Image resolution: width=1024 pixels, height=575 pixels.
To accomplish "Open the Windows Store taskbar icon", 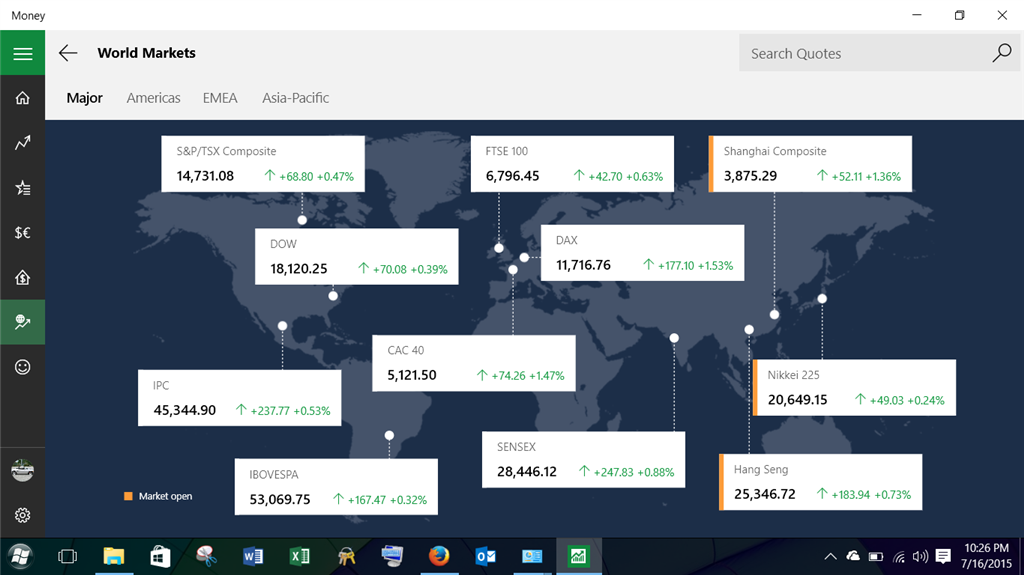I will pyautogui.click(x=160, y=557).
